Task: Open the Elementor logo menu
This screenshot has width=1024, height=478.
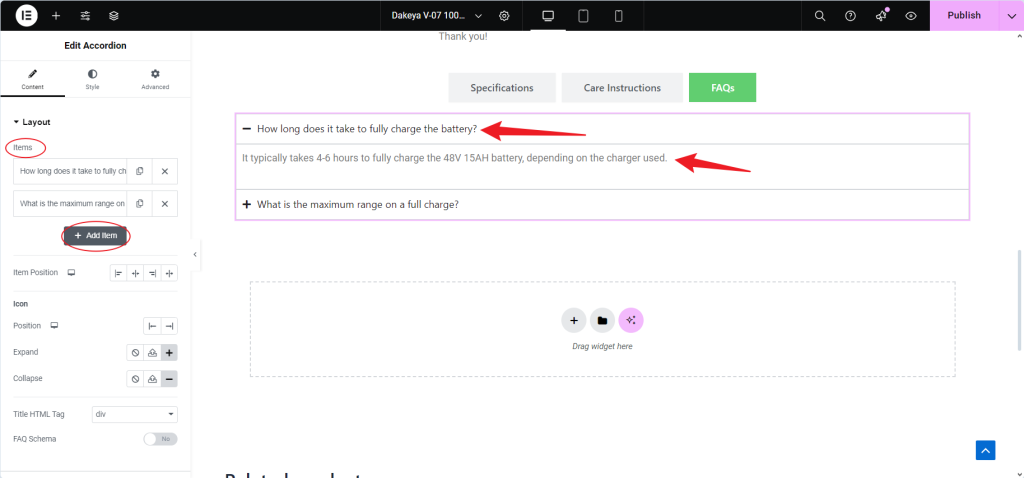Action: (x=27, y=15)
